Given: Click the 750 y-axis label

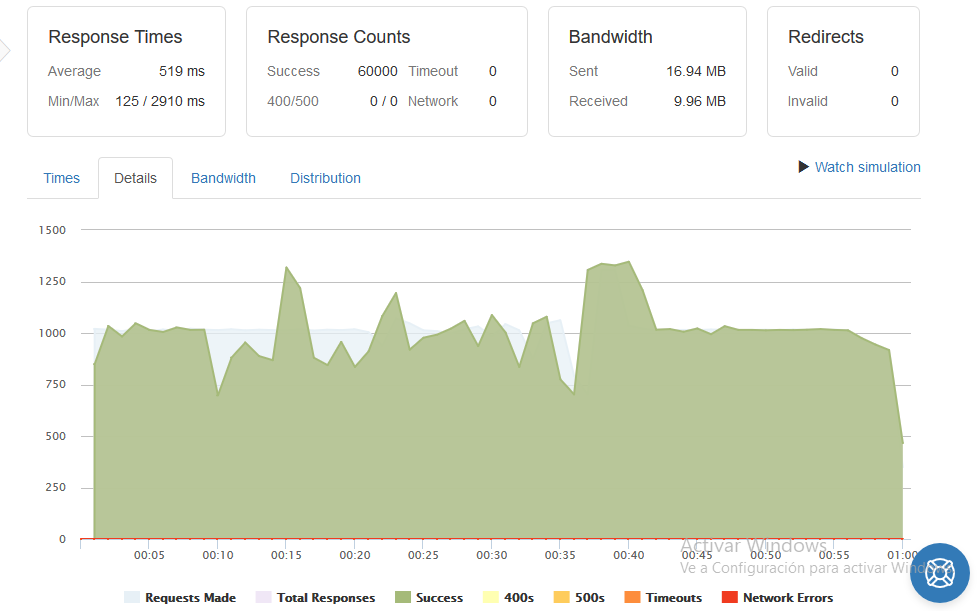Looking at the screenshot, I should pos(55,385).
